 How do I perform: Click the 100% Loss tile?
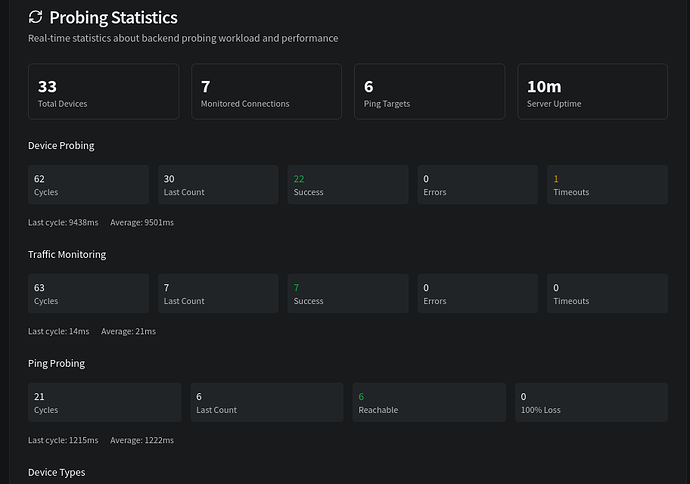(591, 403)
